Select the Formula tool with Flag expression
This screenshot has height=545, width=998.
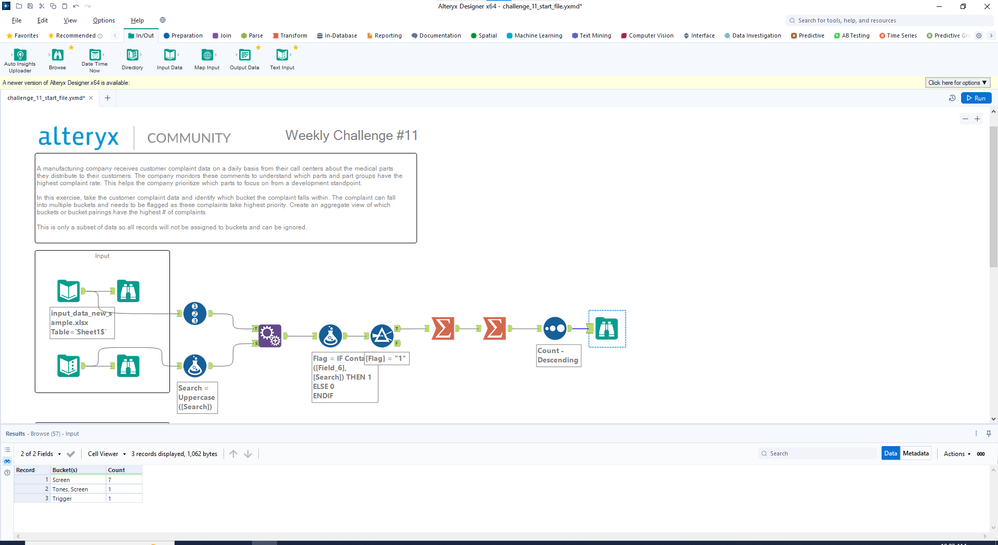coord(330,336)
